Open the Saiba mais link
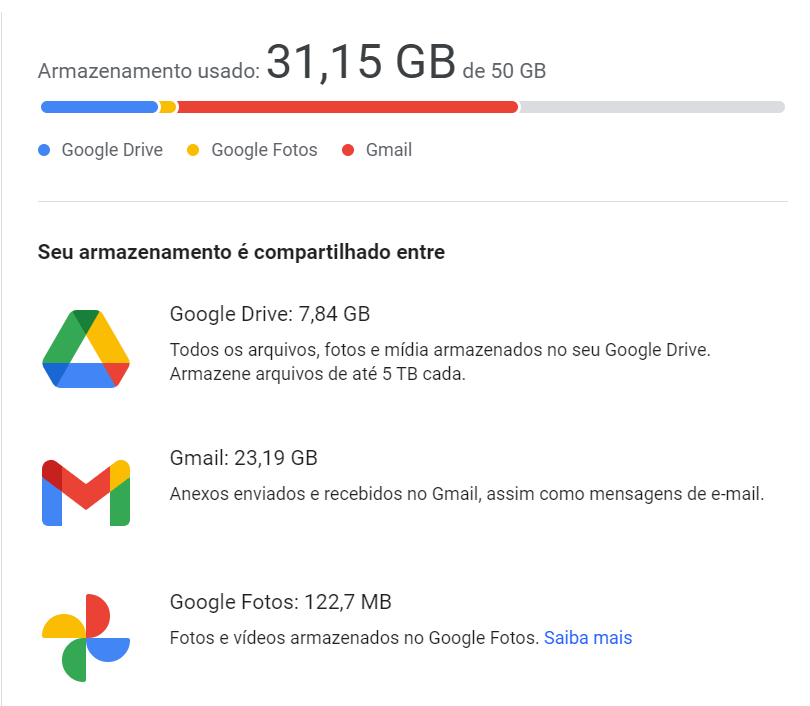 click(x=588, y=637)
